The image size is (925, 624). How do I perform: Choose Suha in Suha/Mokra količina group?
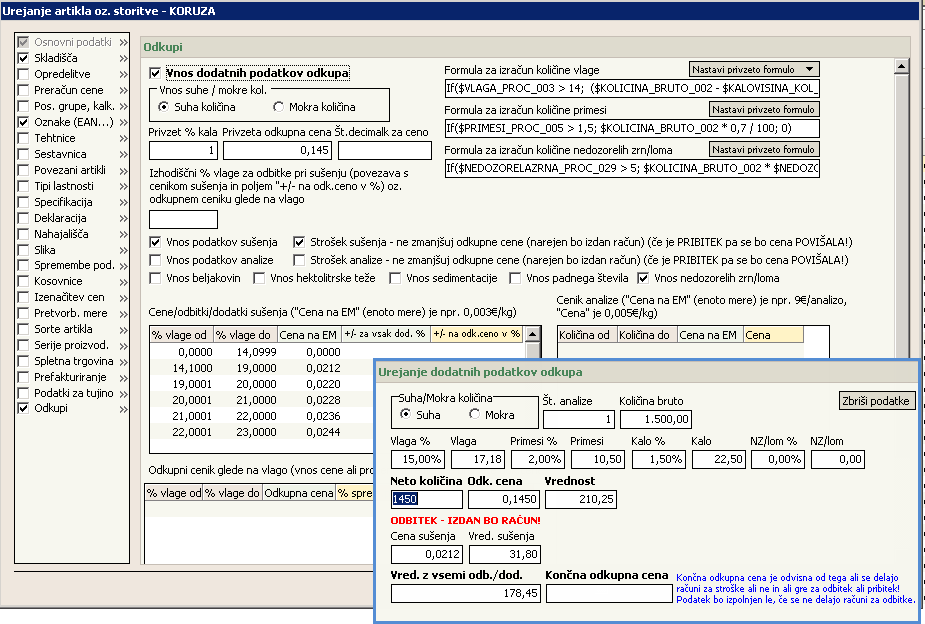405,414
